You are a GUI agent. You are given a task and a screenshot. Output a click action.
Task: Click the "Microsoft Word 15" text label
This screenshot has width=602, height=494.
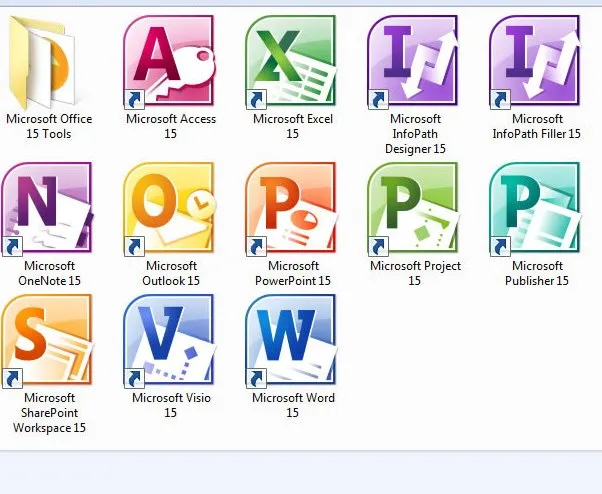pos(291,405)
